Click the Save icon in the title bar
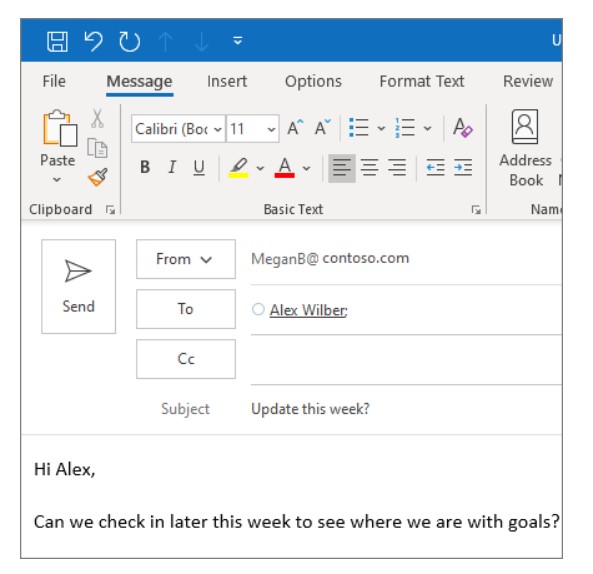This screenshot has height=574, width=593. pyautogui.click(x=57, y=41)
